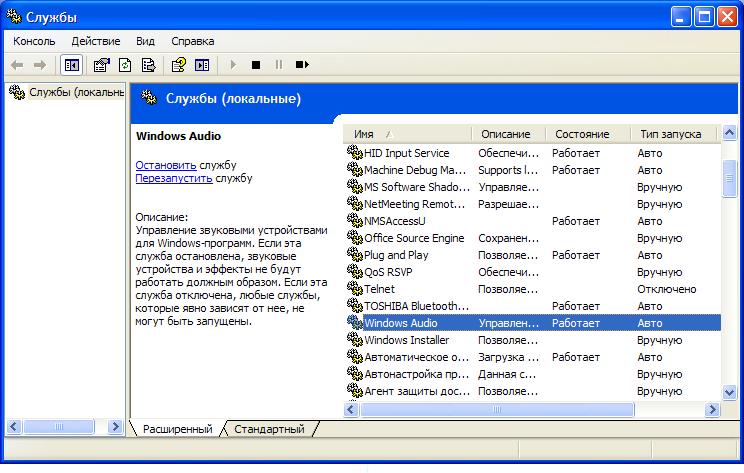Image resolution: width=744 pixels, height=473 pixels.
Task: Sort by the Имя column header
Action: [x=406, y=134]
